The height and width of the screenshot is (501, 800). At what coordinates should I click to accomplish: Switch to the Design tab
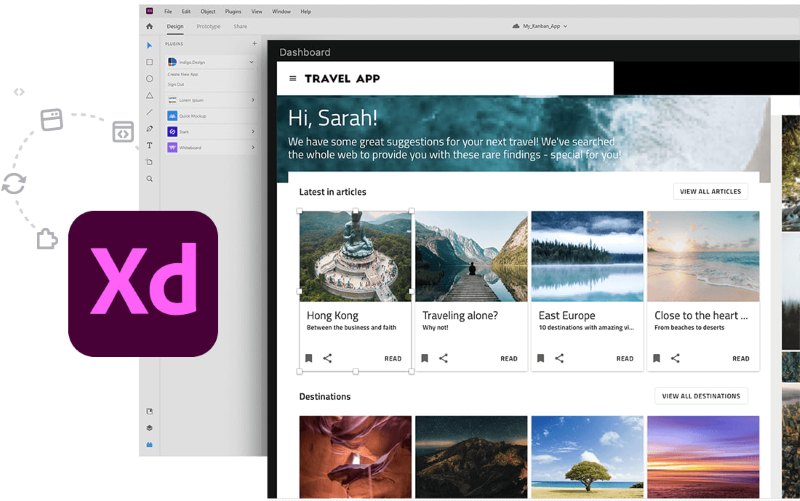[x=175, y=27]
